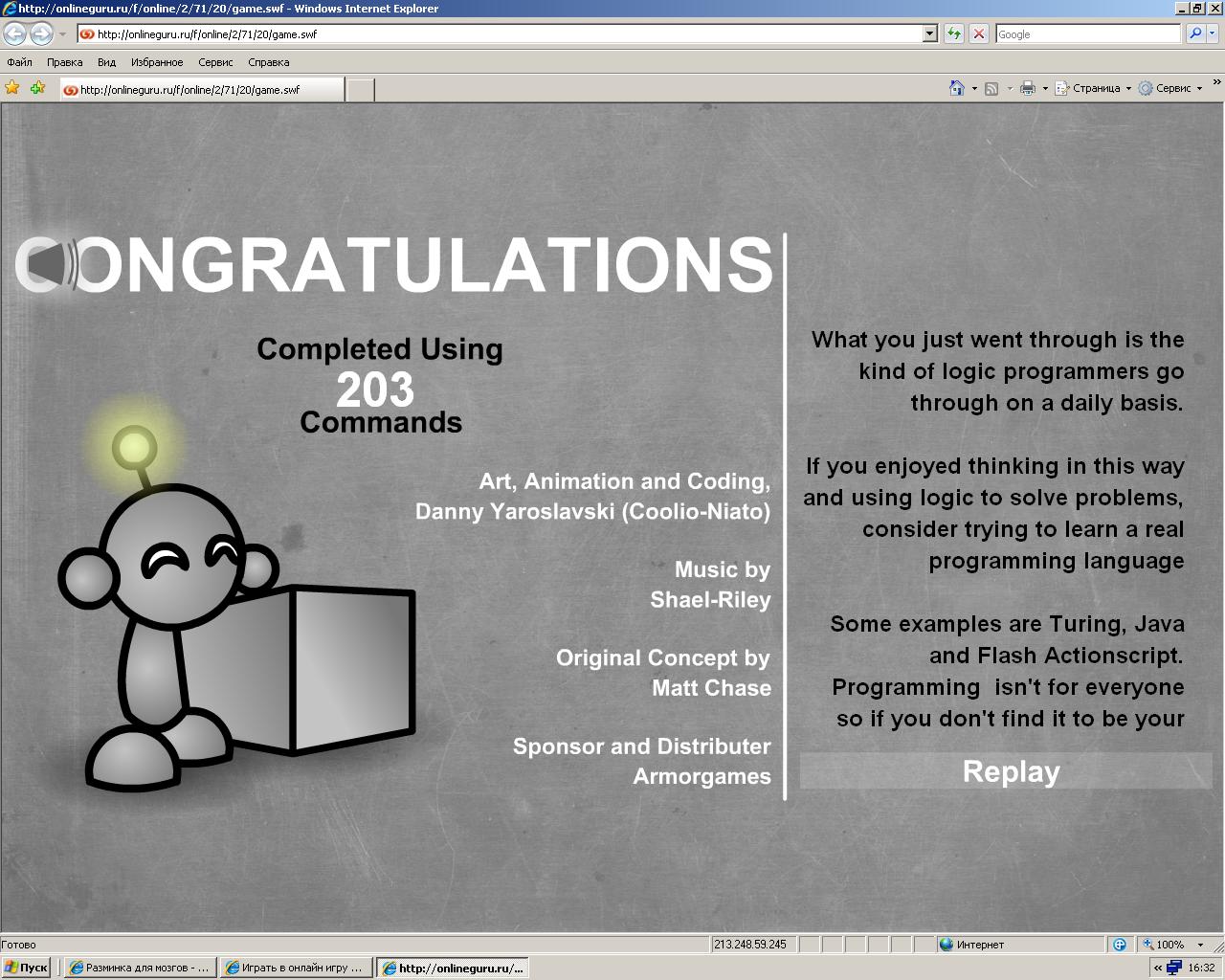The width and height of the screenshot is (1225, 980).
Task: Open the Файл menu
Action: 19,62
